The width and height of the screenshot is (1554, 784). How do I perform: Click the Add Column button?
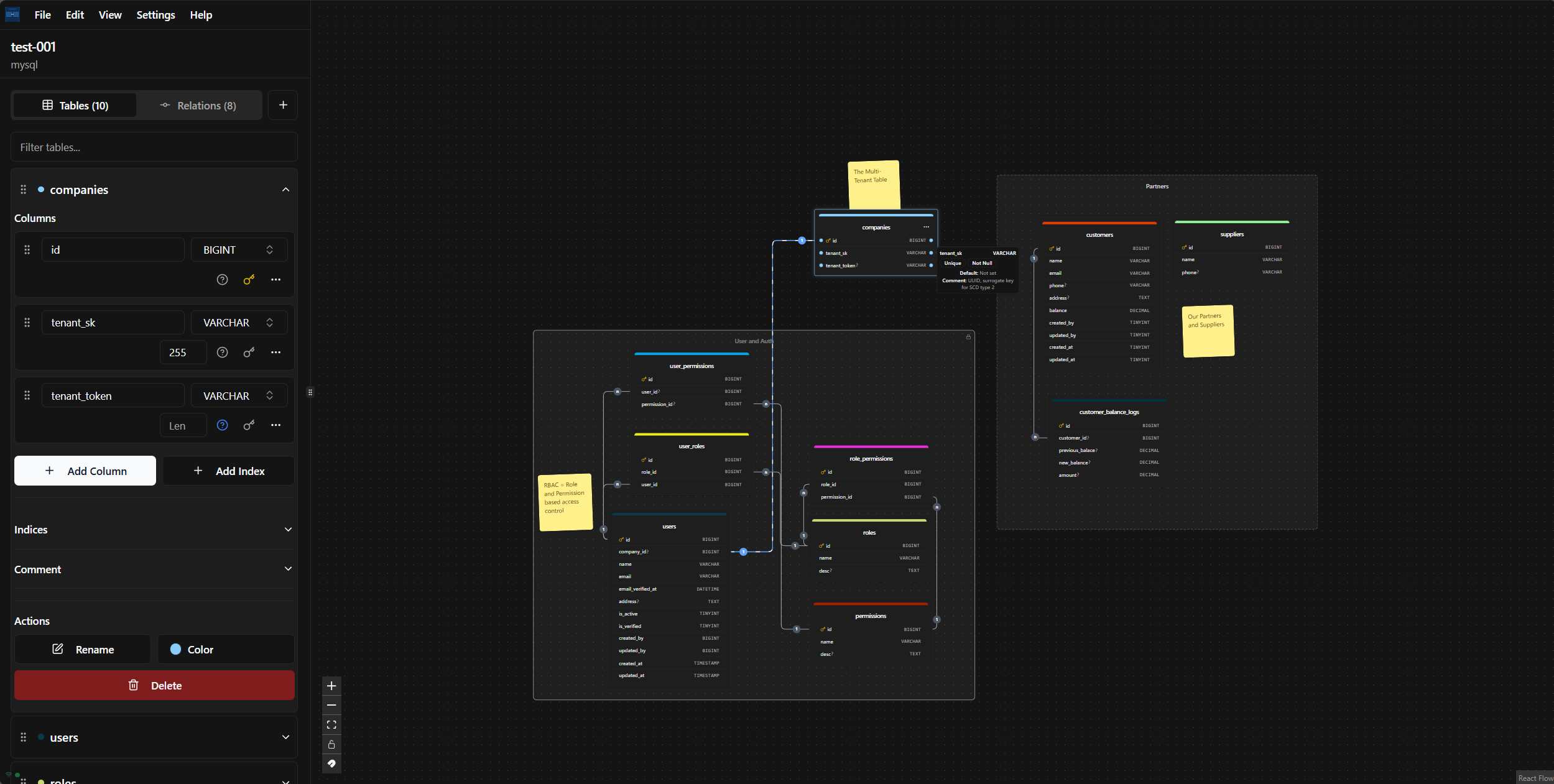[x=85, y=471]
